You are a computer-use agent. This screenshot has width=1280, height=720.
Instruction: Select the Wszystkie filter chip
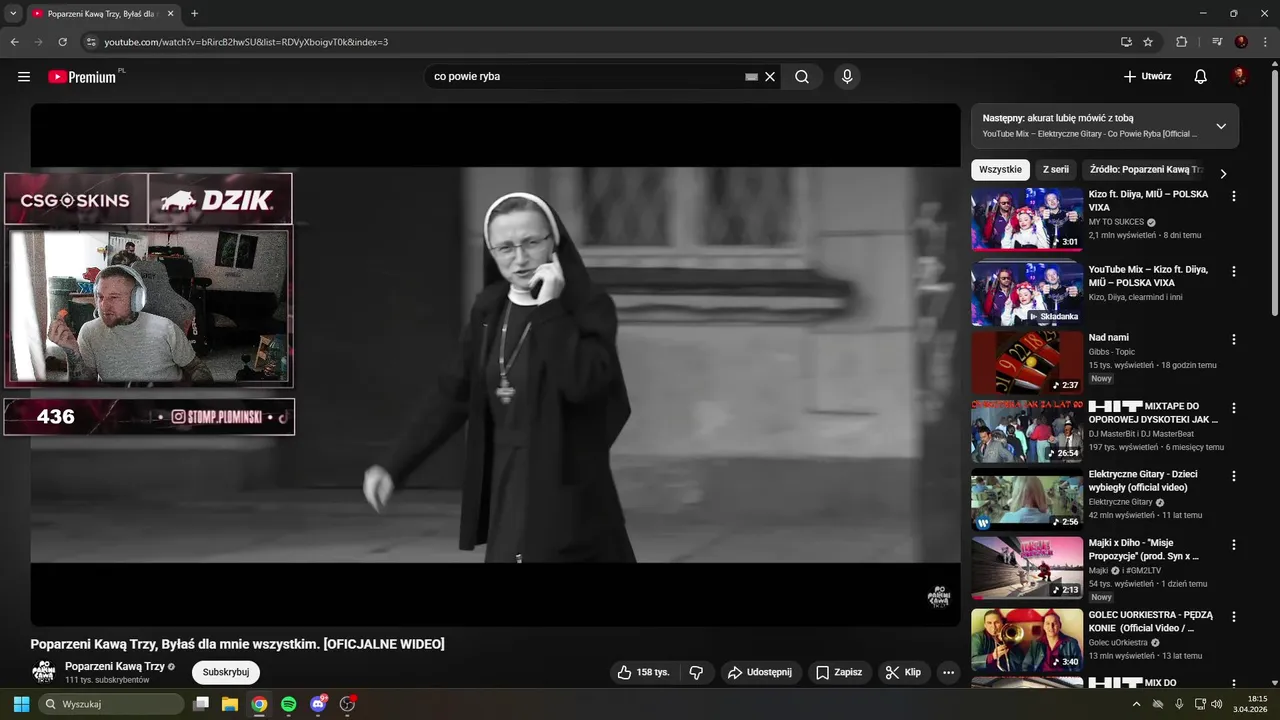[1000, 170]
